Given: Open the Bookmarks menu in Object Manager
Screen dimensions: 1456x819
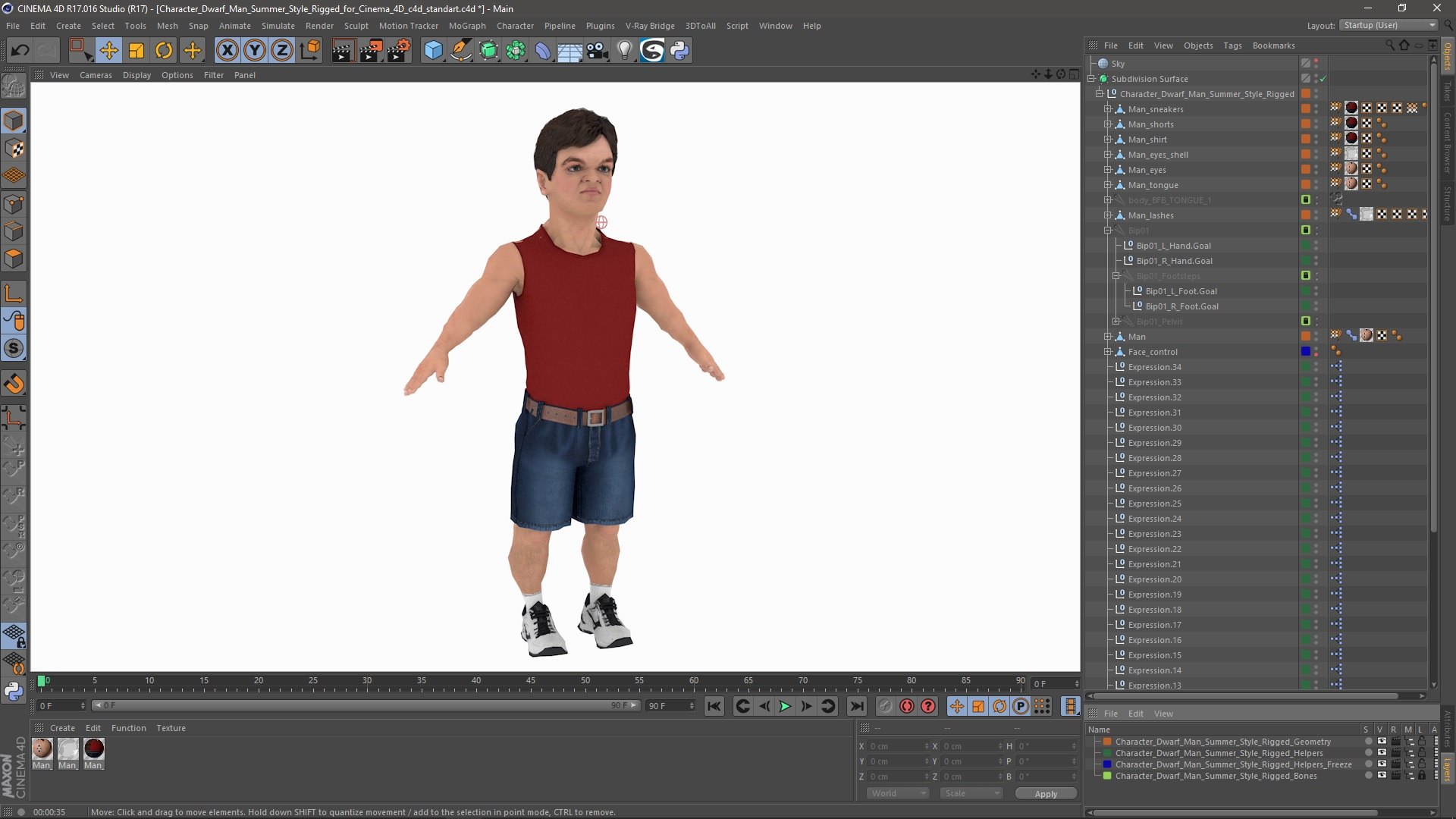Looking at the screenshot, I should tap(1273, 45).
